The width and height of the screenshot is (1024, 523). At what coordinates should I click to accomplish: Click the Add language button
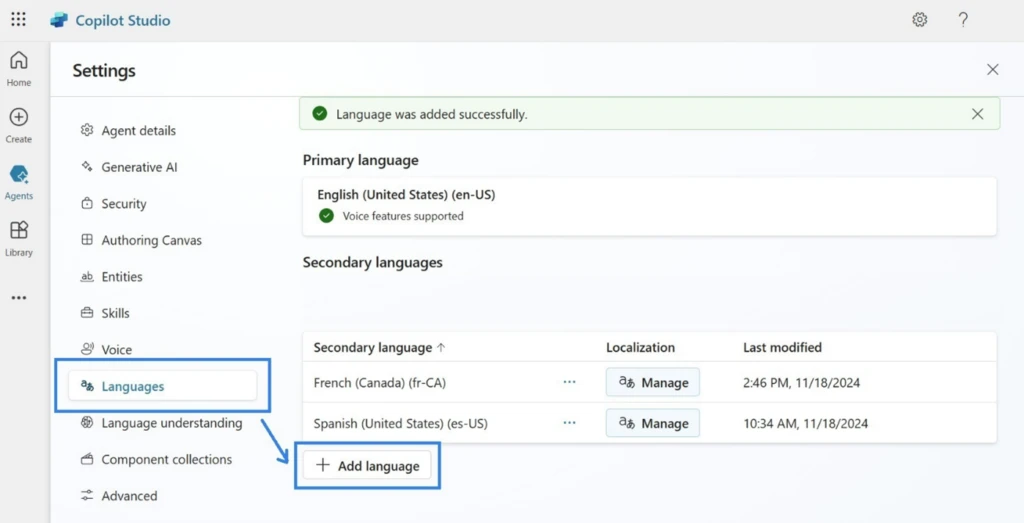[368, 466]
